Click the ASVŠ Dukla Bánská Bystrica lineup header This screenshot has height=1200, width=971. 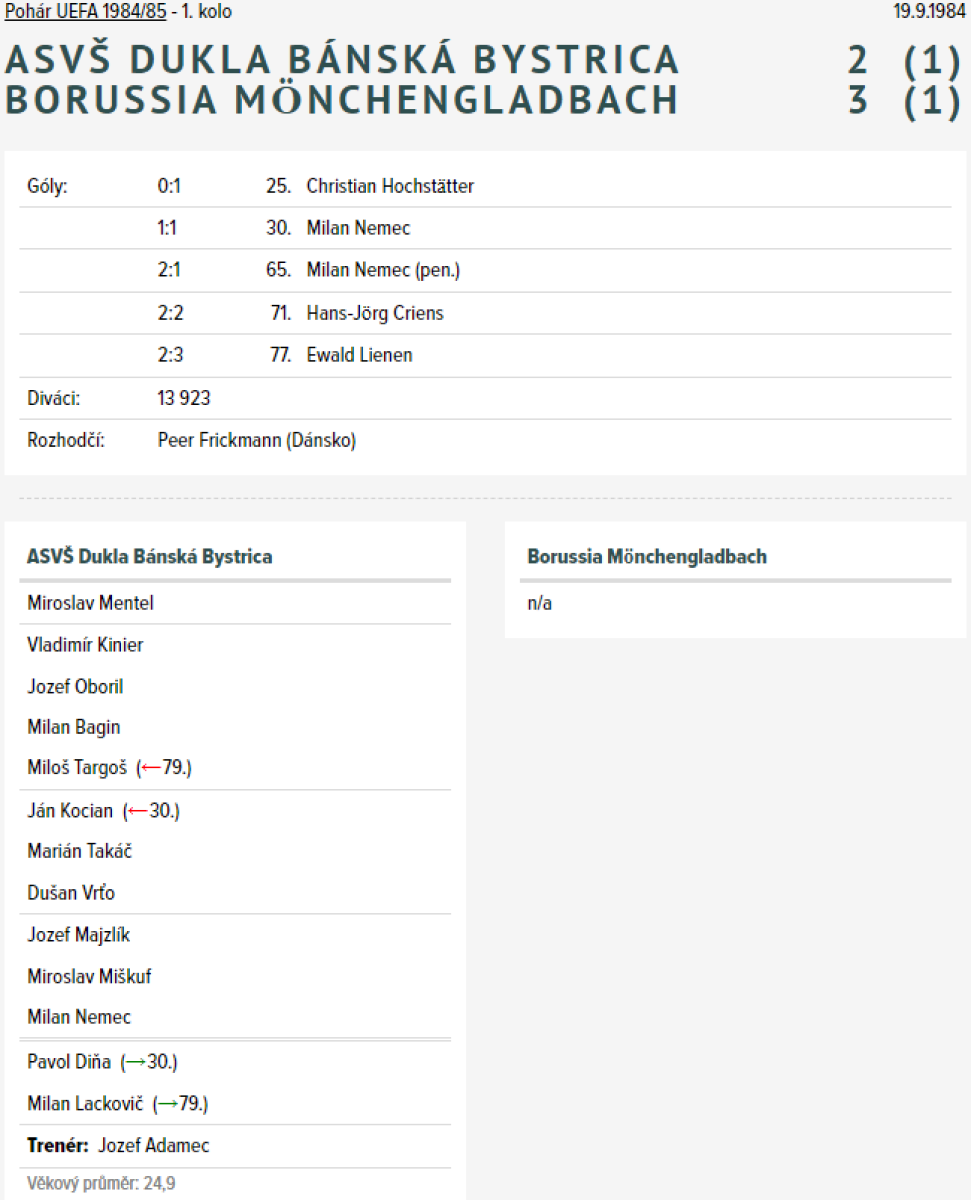(150, 557)
